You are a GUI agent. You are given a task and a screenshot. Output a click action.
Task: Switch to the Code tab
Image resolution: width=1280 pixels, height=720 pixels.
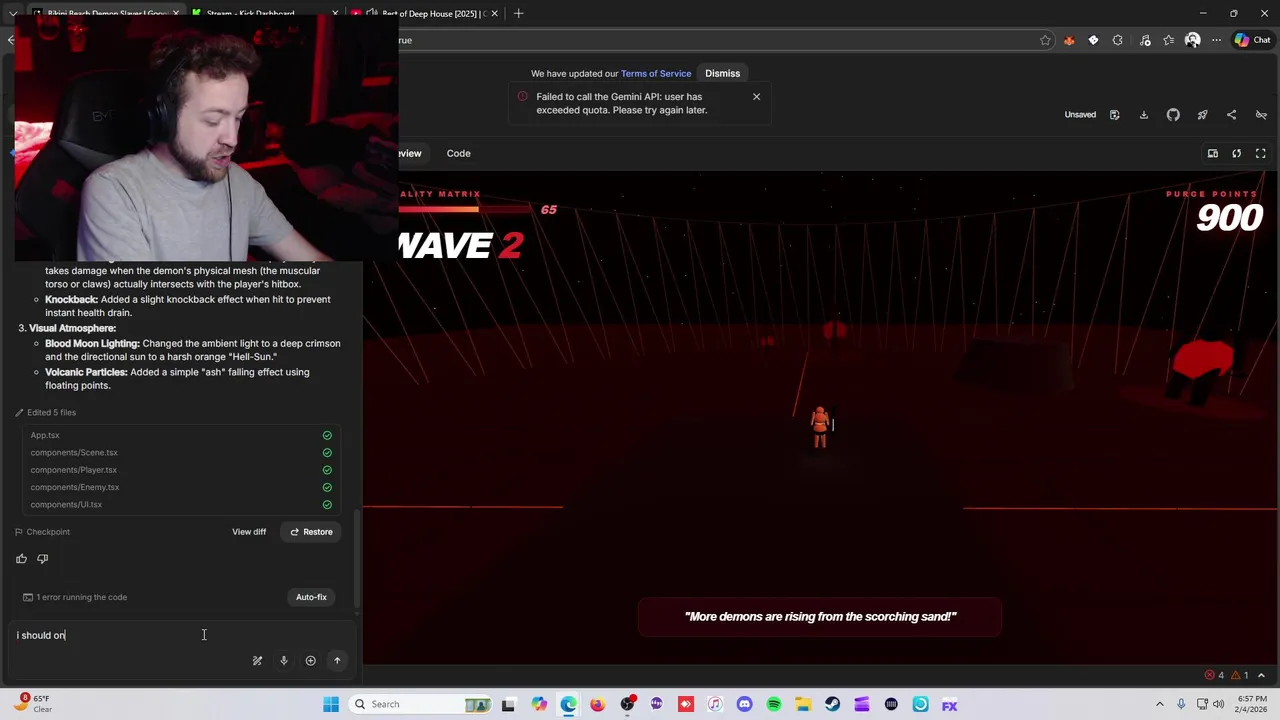tap(458, 153)
